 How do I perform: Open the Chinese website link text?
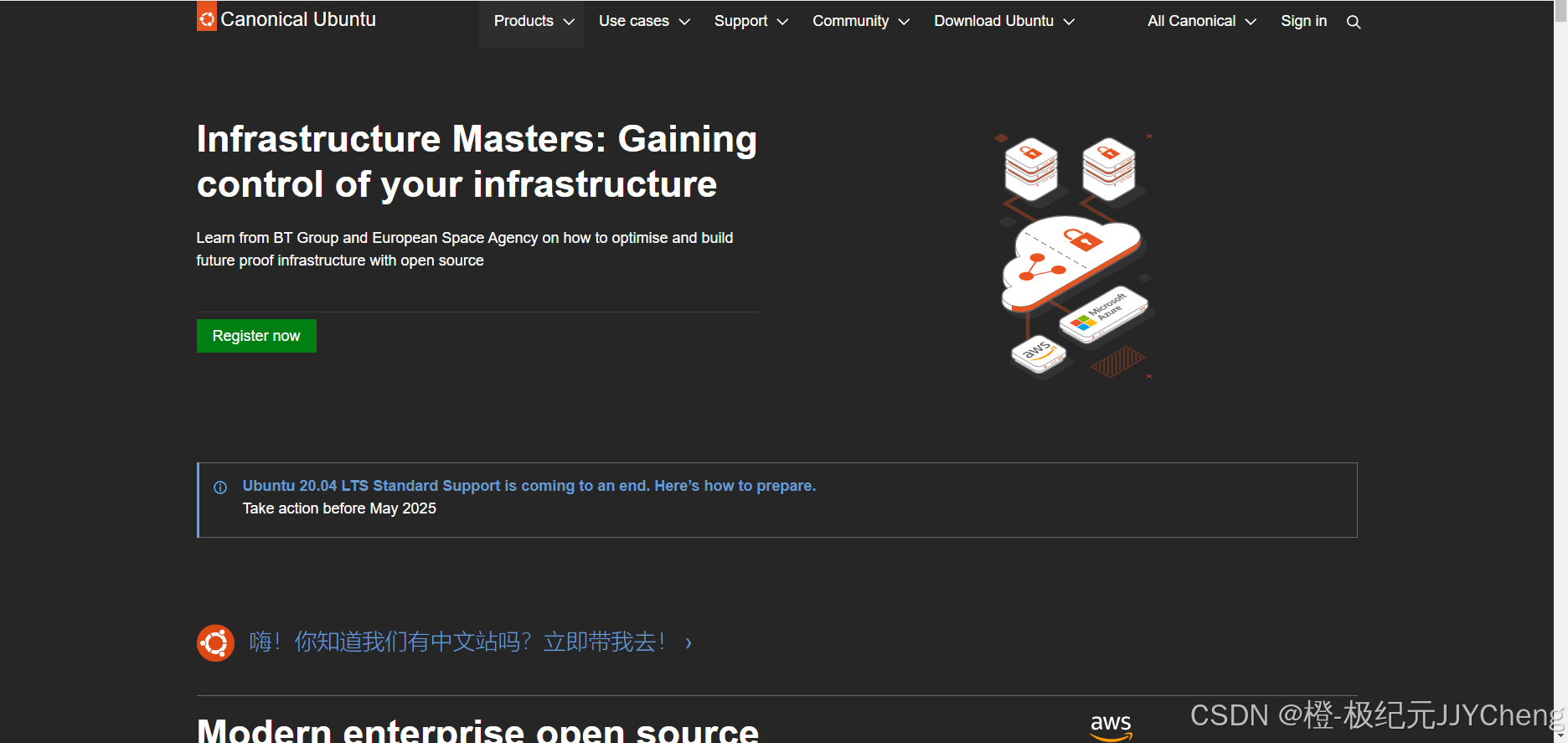[457, 642]
